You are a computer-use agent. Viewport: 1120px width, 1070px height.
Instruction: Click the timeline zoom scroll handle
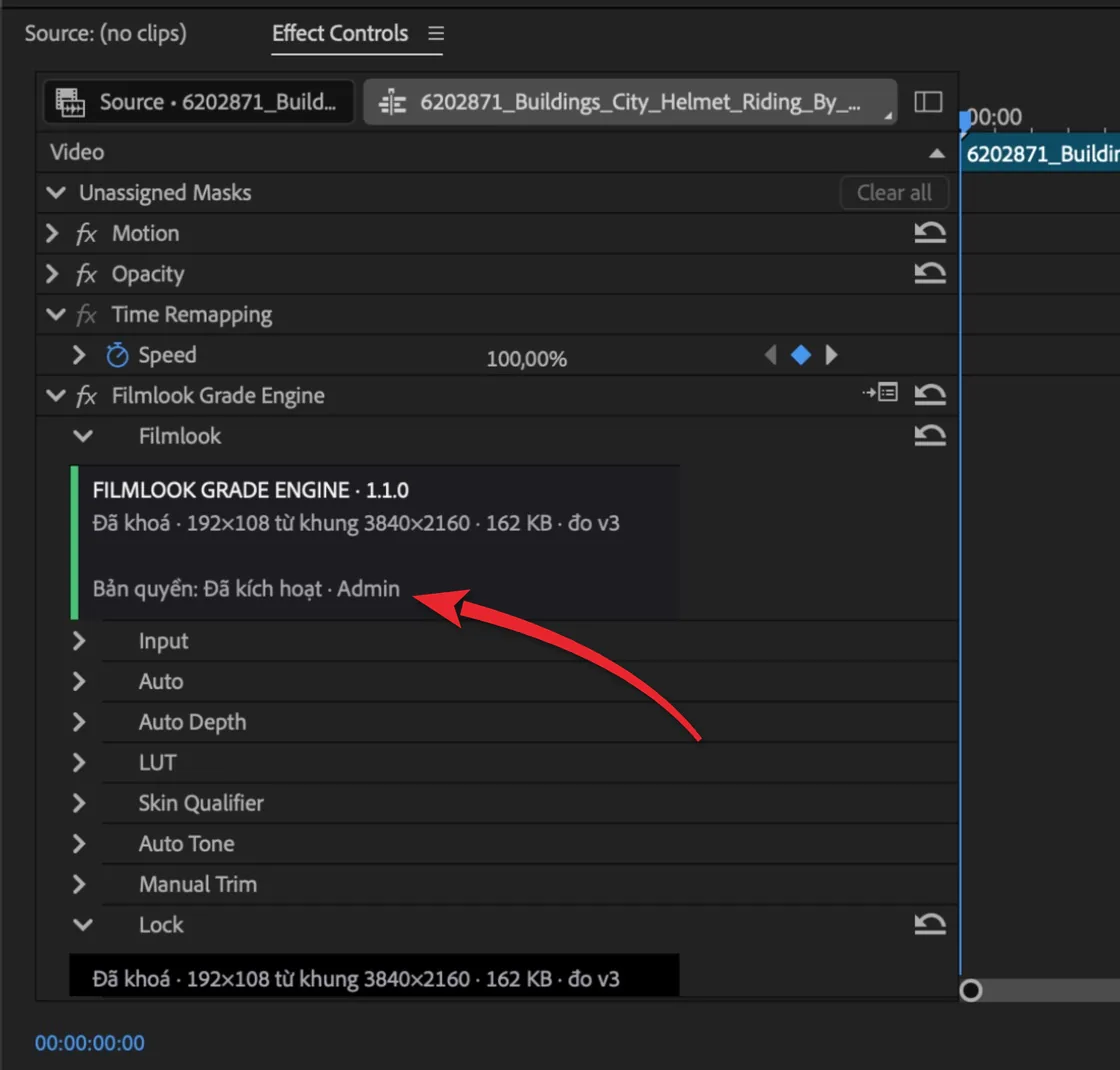pyautogui.click(x=971, y=991)
